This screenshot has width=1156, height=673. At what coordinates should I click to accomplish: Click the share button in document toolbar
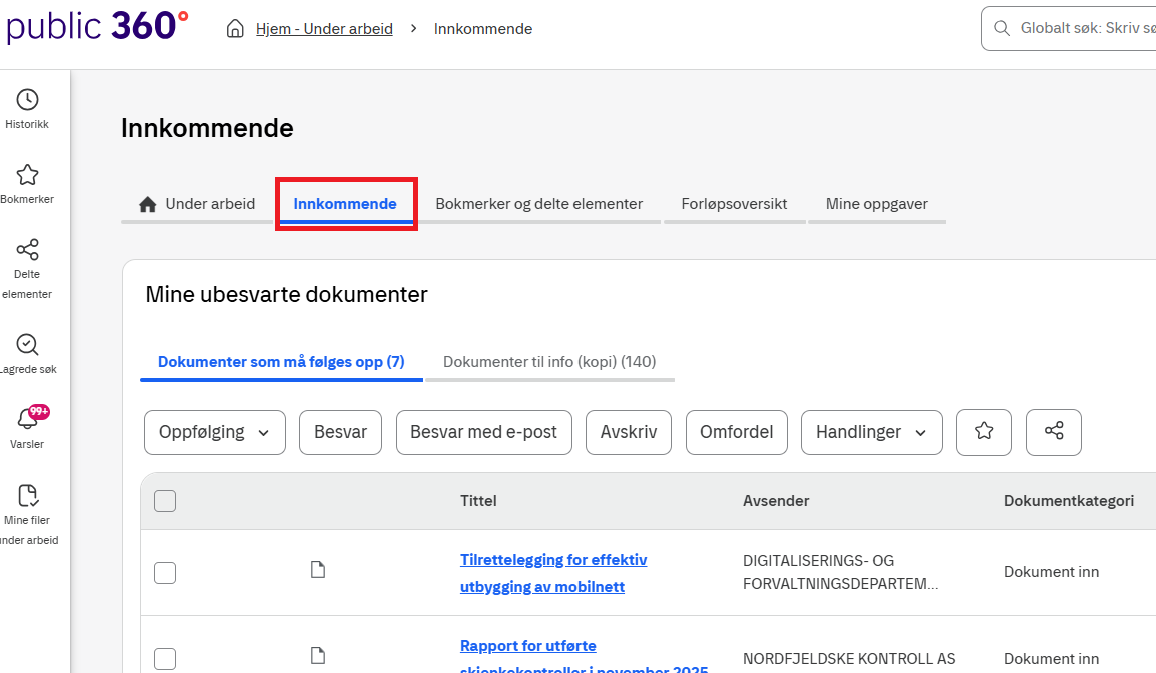click(1054, 432)
